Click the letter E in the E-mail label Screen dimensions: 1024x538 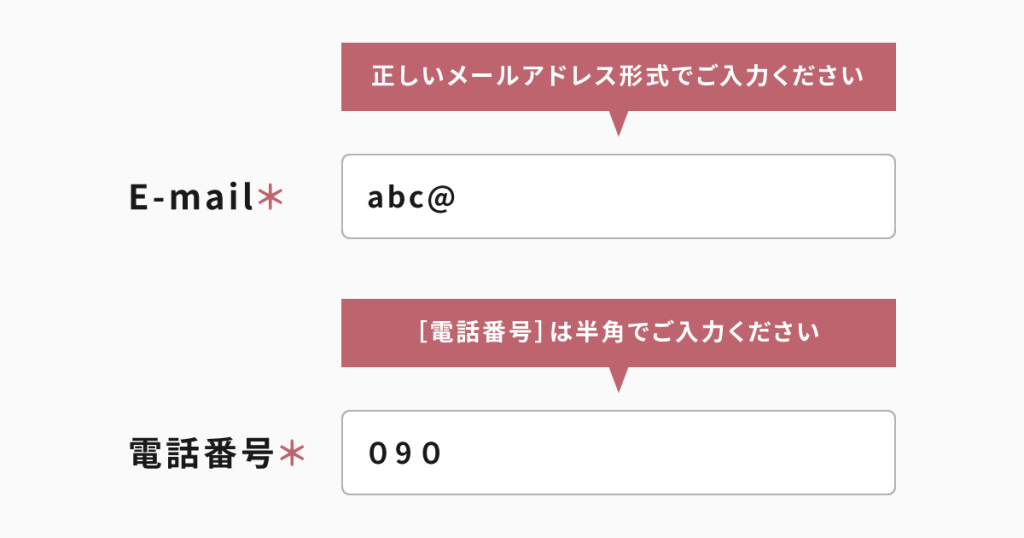tap(139, 198)
